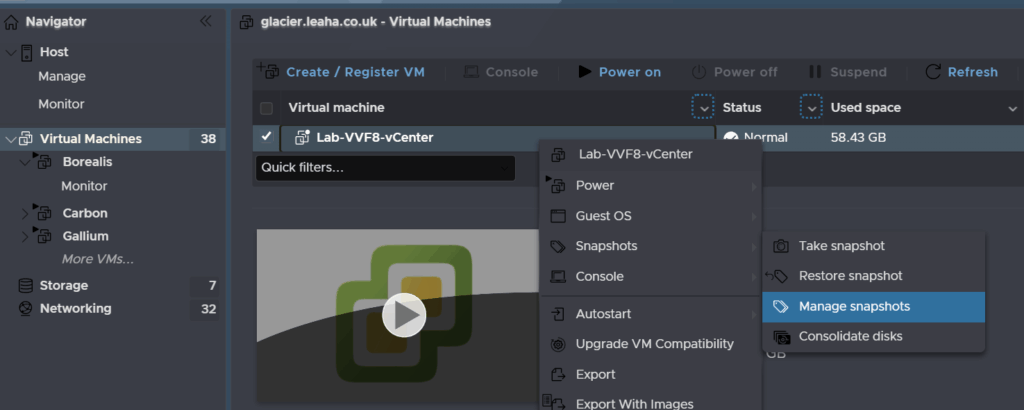The image size is (1024, 410).
Task: Collapse the Virtual Machines tree node
Action: pos(11,139)
